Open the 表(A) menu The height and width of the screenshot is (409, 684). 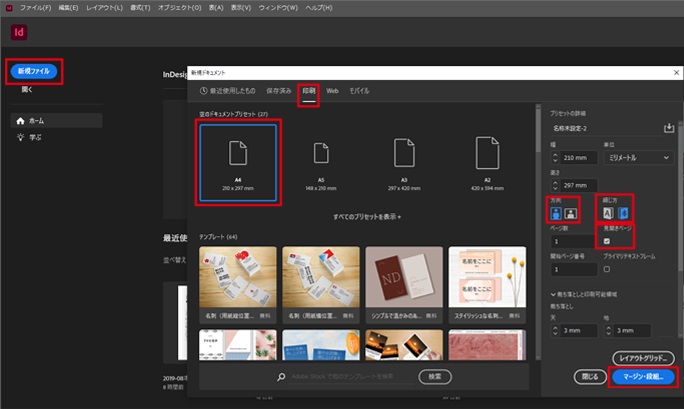point(216,8)
